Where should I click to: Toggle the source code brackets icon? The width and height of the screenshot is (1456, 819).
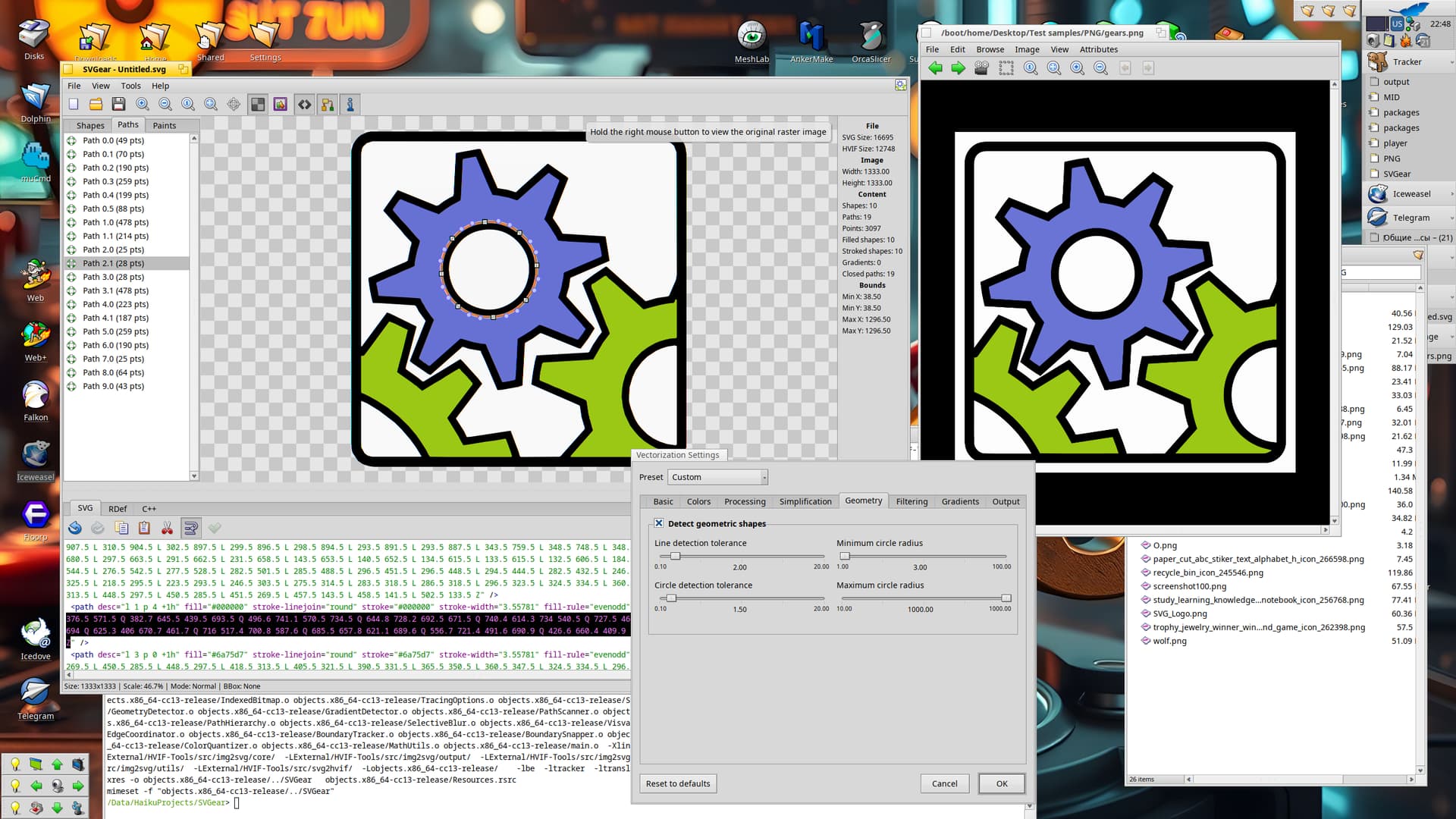(304, 105)
